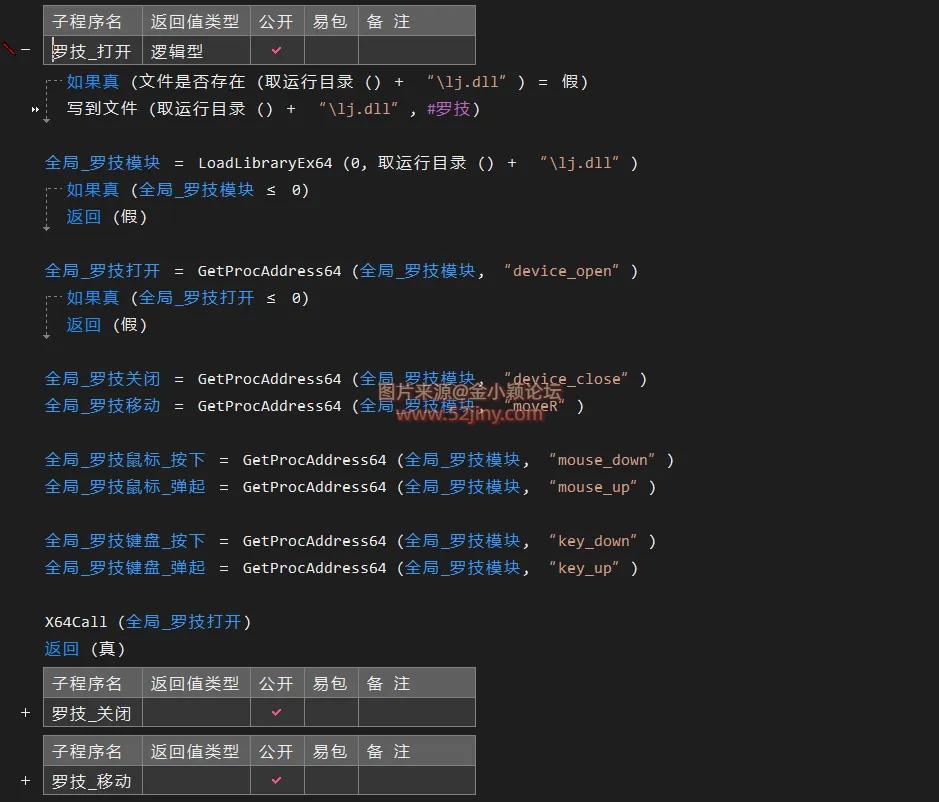Toggle the 公开 checkbox for 罗技_打开

(x=276, y=48)
